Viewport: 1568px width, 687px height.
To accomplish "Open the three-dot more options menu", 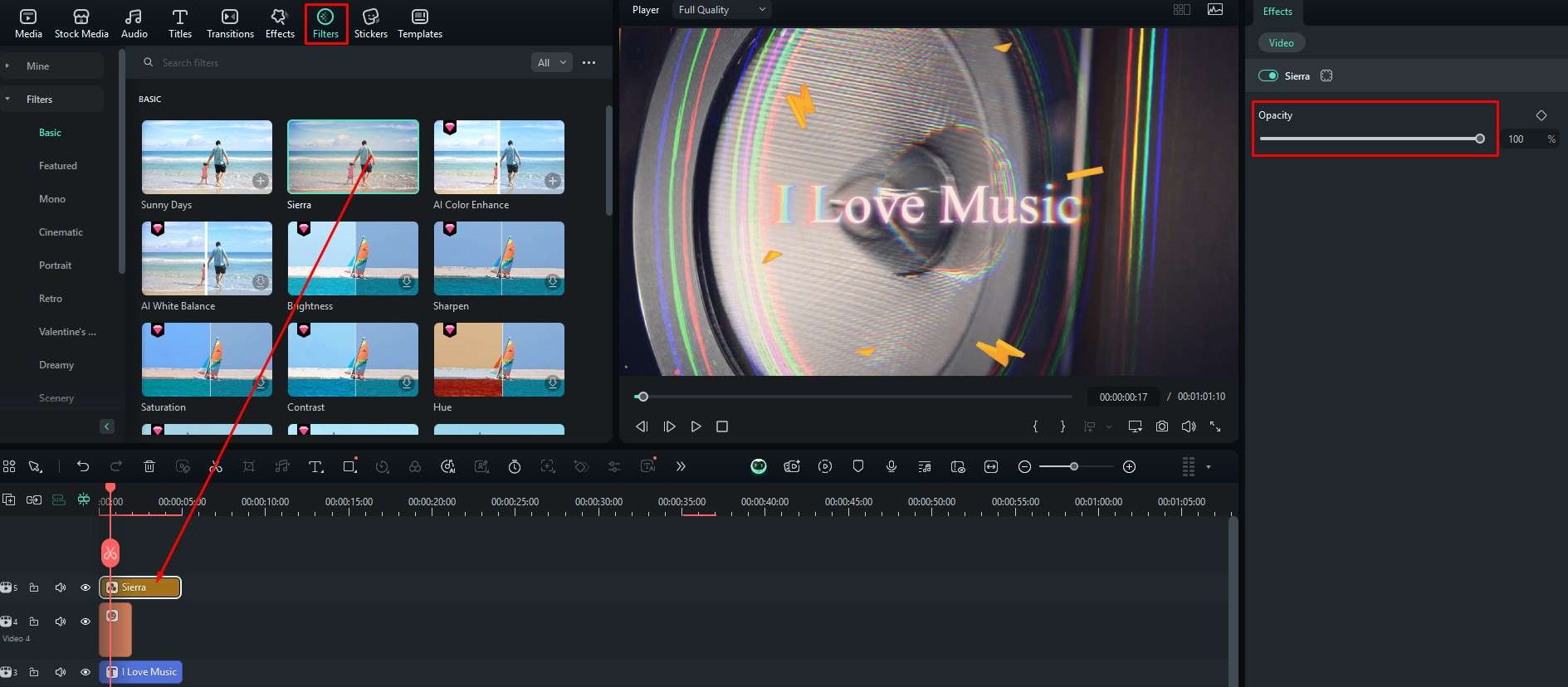I will click(589, 62).
